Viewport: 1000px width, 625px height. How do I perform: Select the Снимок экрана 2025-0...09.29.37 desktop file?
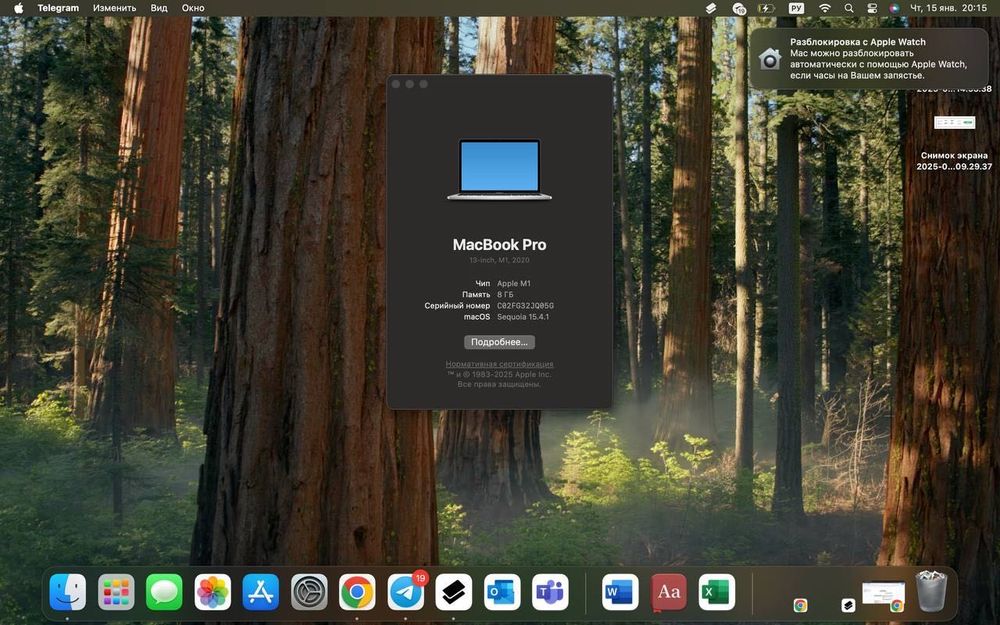954,161
